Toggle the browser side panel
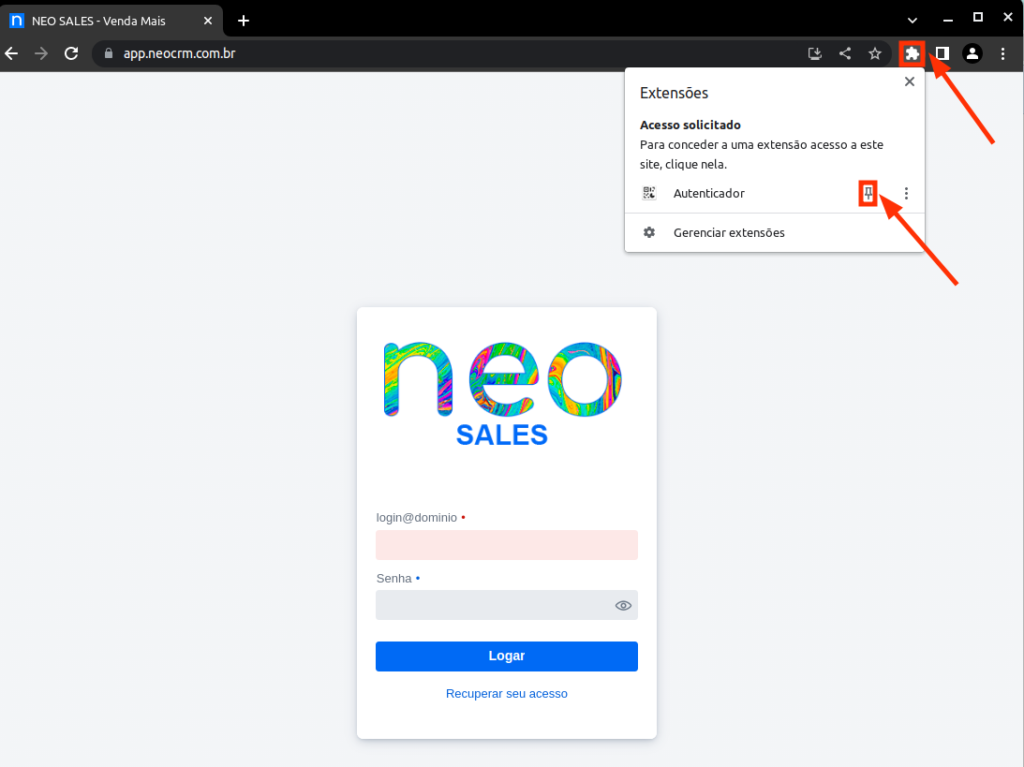Viewport: 1024px width, 767px height. 942,53
